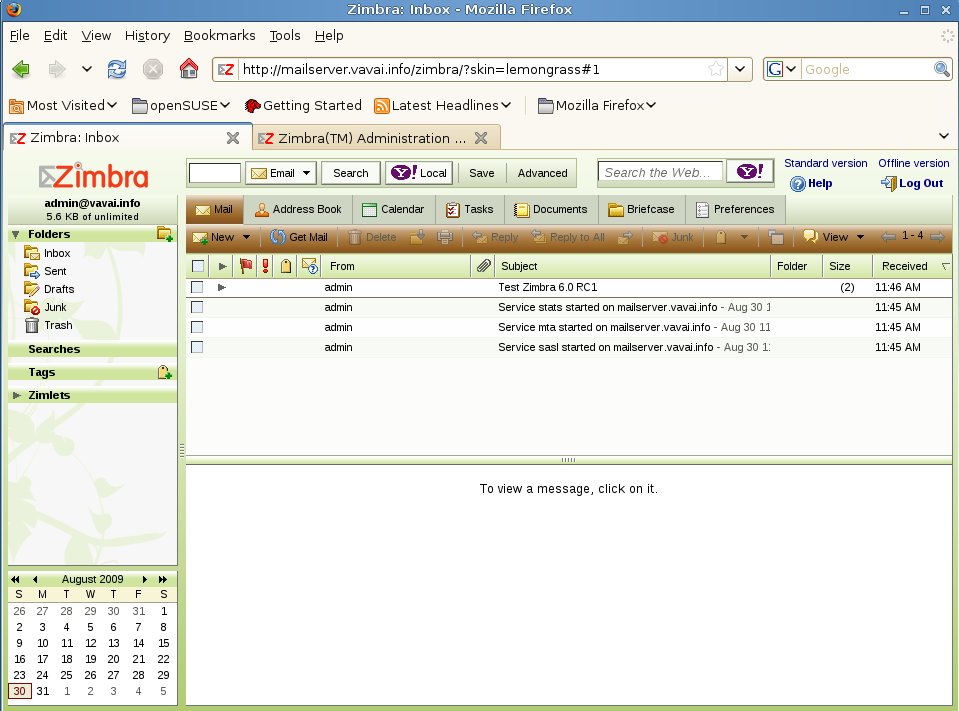Select checkbox of the sasl service email
Image resolution: width=959 pixels, height=711 pixels.
click(x=196, y=347)
